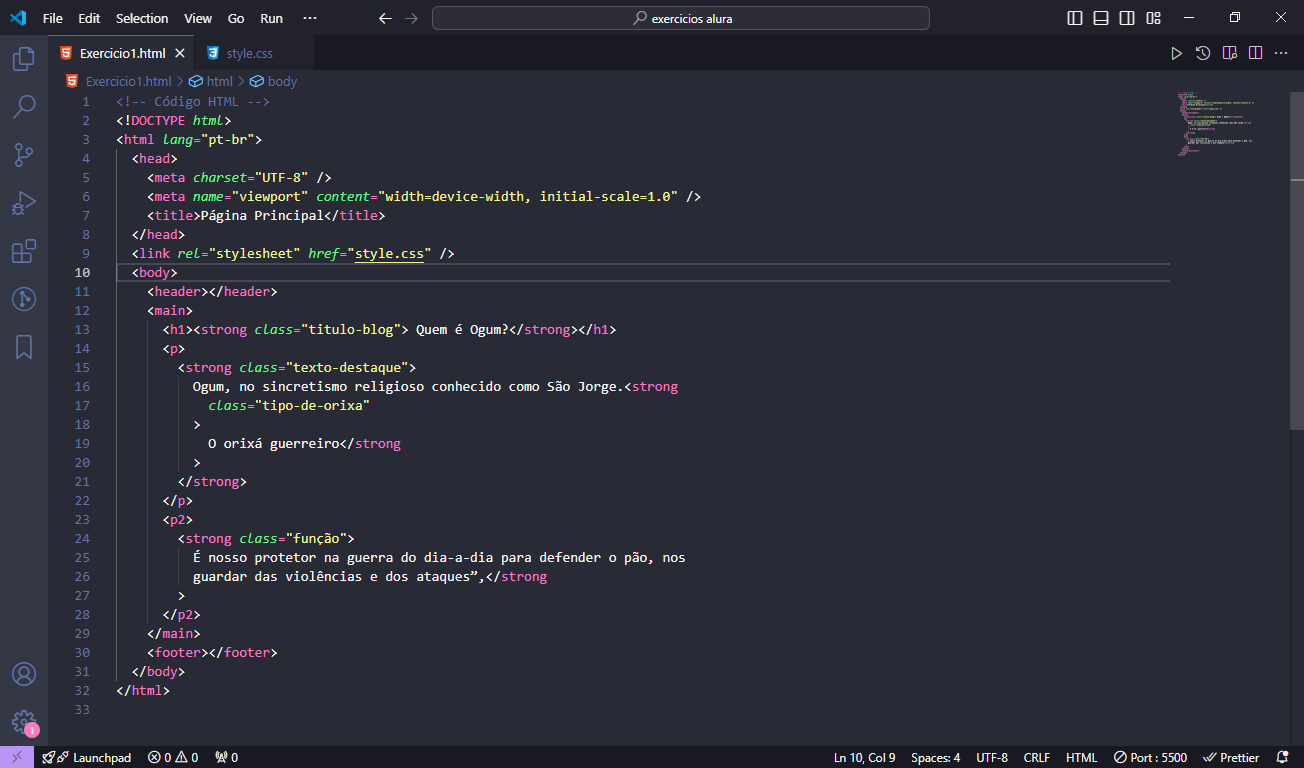Open preview to the side icon
The height and width of the screenshot is (768, 1304).
coord(1229,53)
